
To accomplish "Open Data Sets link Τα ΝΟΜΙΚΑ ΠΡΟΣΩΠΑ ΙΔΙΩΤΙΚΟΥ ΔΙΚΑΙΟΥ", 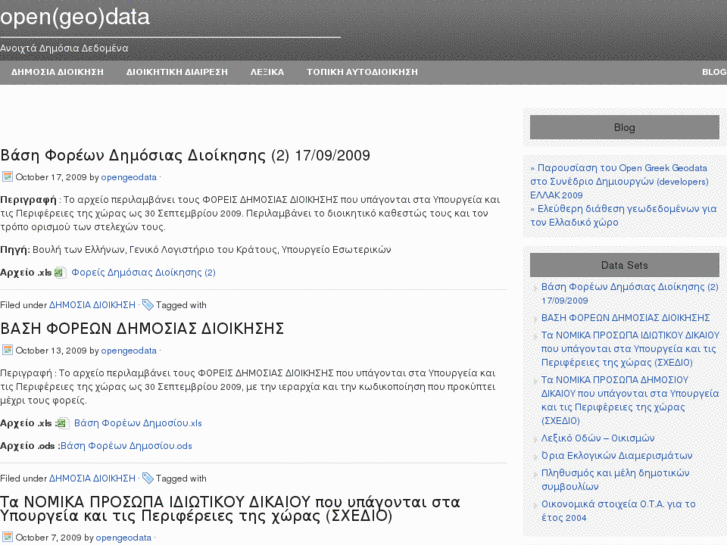I will [x=630, y=349].
